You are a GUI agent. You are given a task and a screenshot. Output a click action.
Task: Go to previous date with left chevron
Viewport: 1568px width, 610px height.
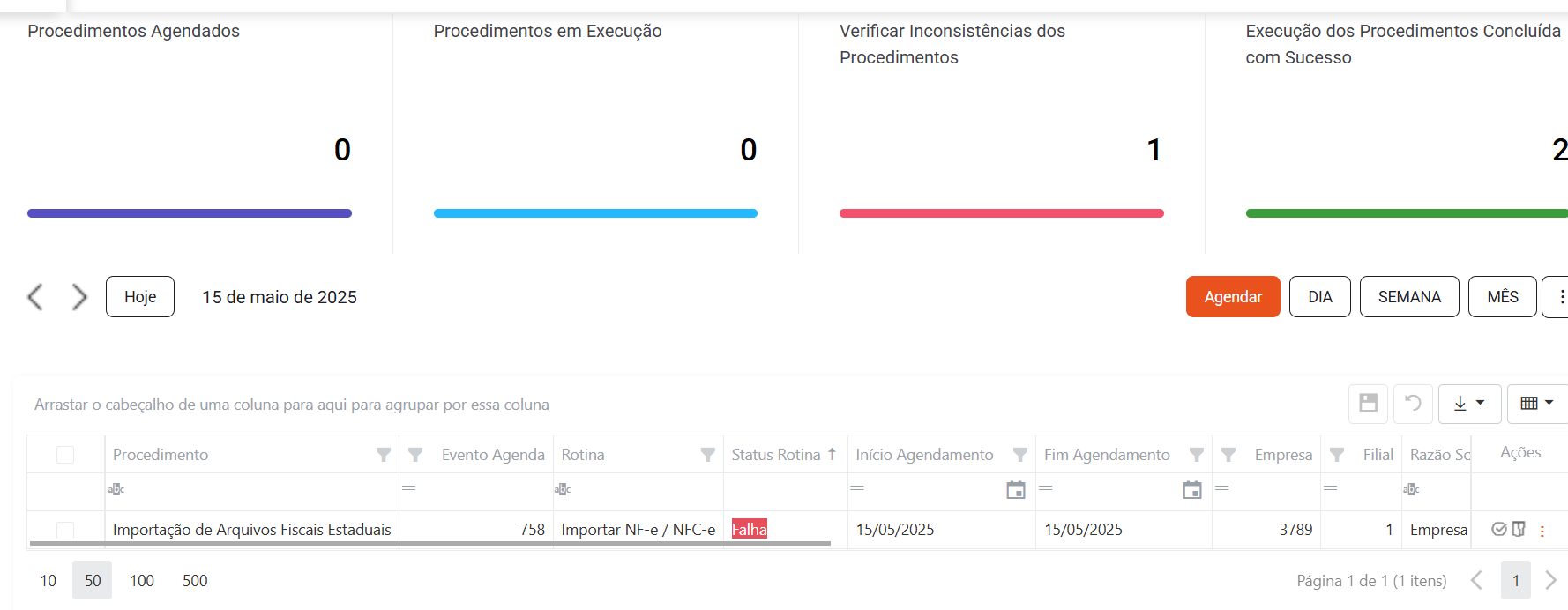[x=35, y=297]
